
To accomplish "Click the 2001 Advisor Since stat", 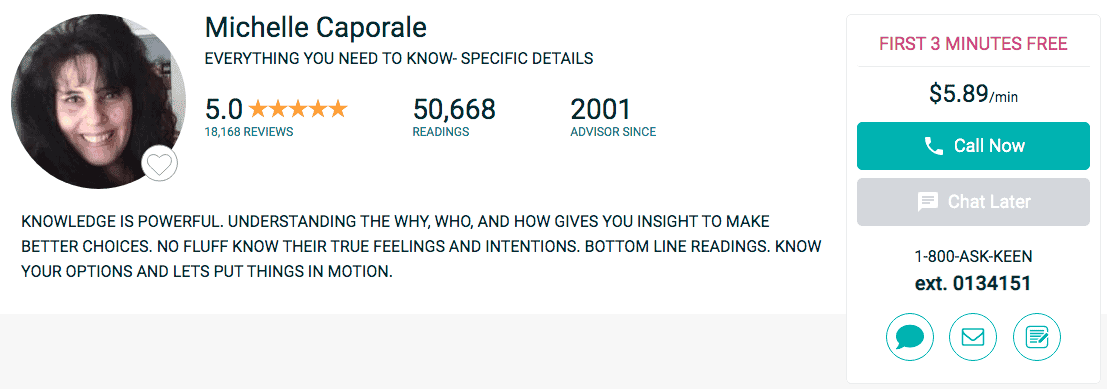I will coord(613,116).
